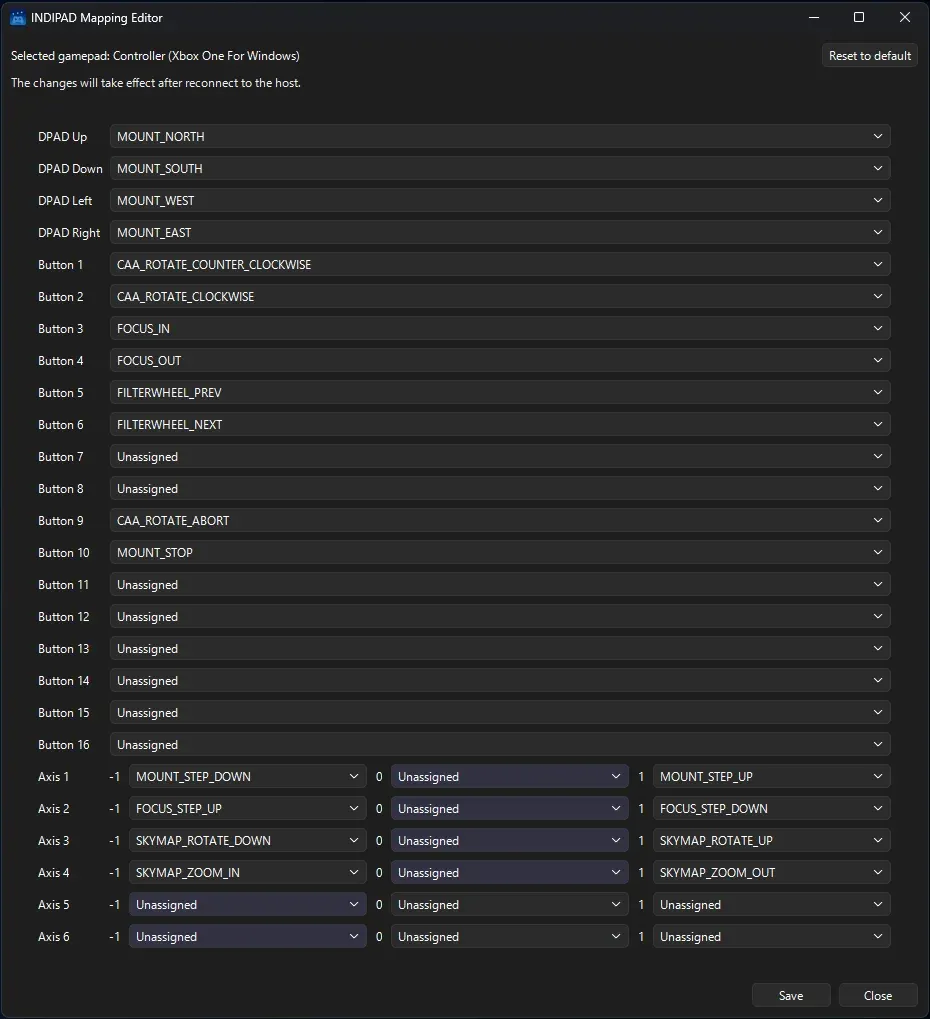Image resolution: width=930 pixels, height=1019 pixels.
Task: Expand the DPAD Left MOUNT_WEST combo box
Action: tap(500, 200)
